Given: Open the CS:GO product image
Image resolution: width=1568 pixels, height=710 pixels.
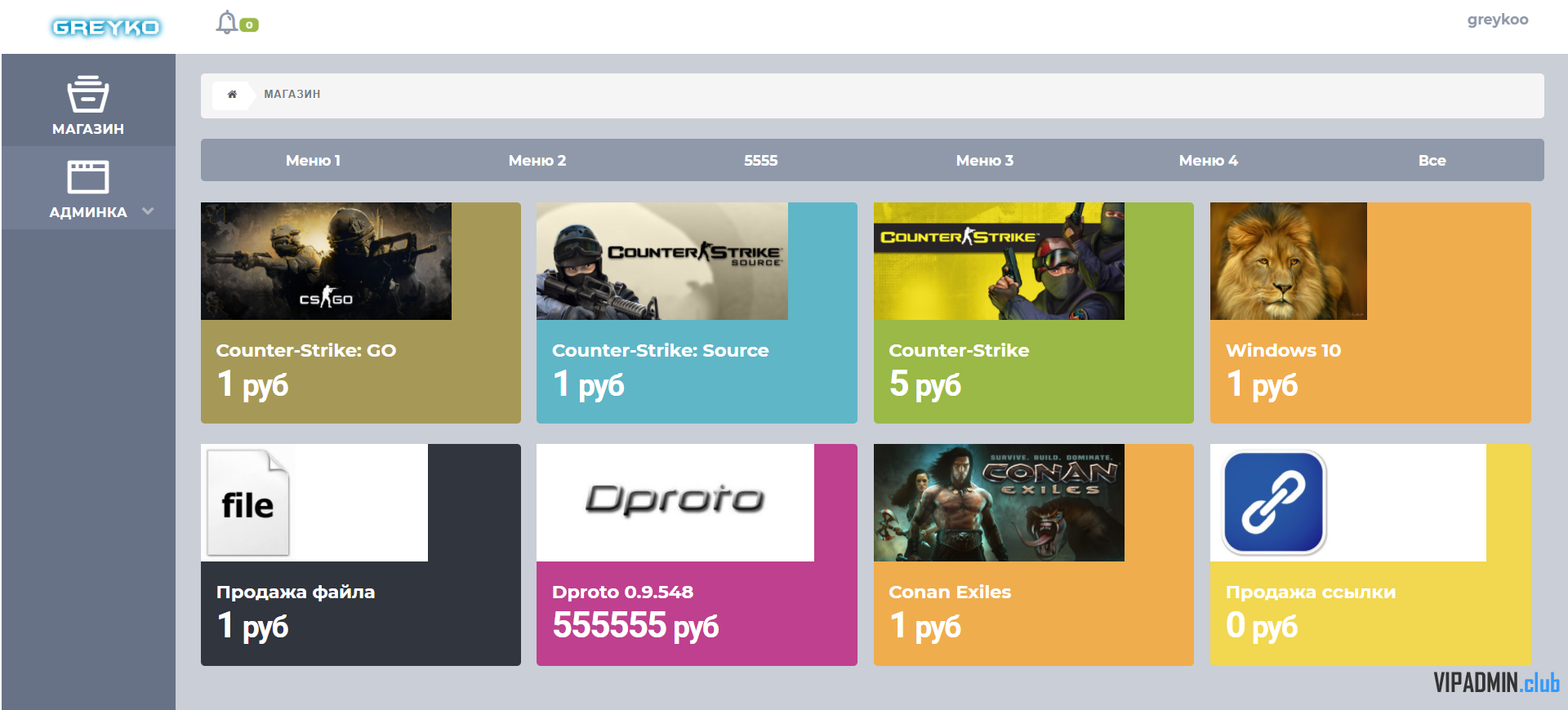Looking at the screenshot, I should click(326, 261).
